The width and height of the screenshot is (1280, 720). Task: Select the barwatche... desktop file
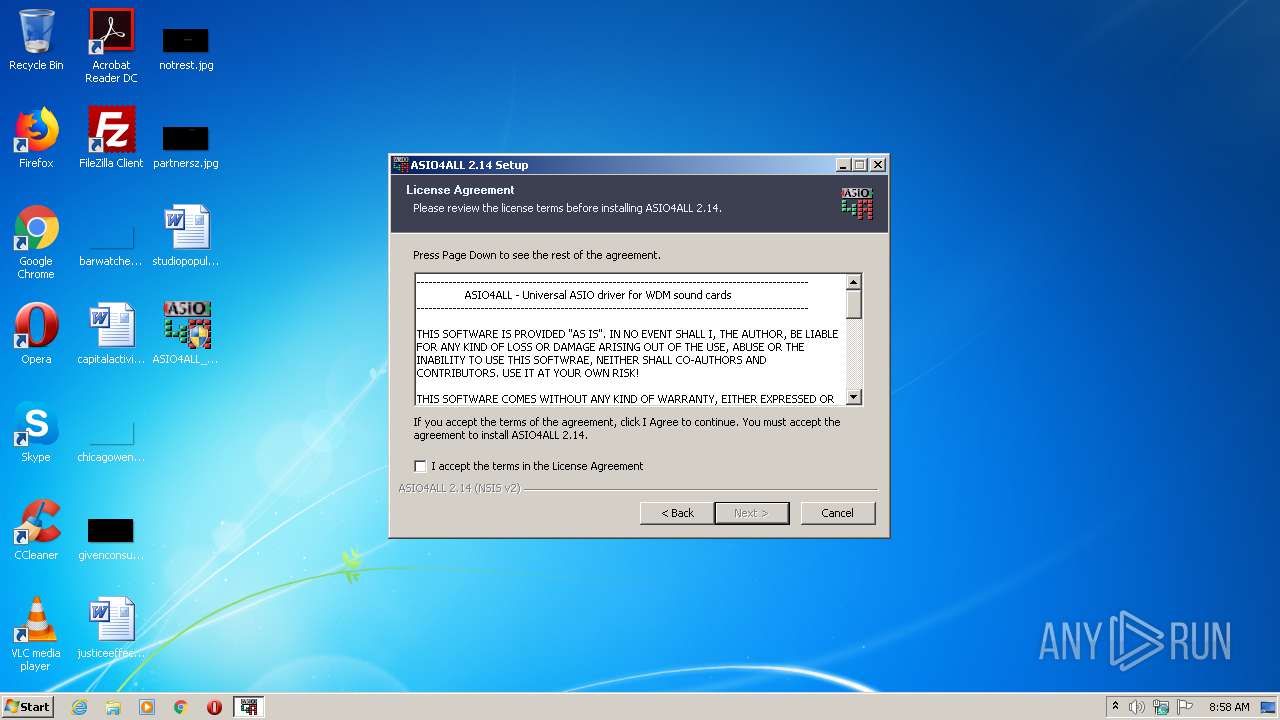(111, 247)
